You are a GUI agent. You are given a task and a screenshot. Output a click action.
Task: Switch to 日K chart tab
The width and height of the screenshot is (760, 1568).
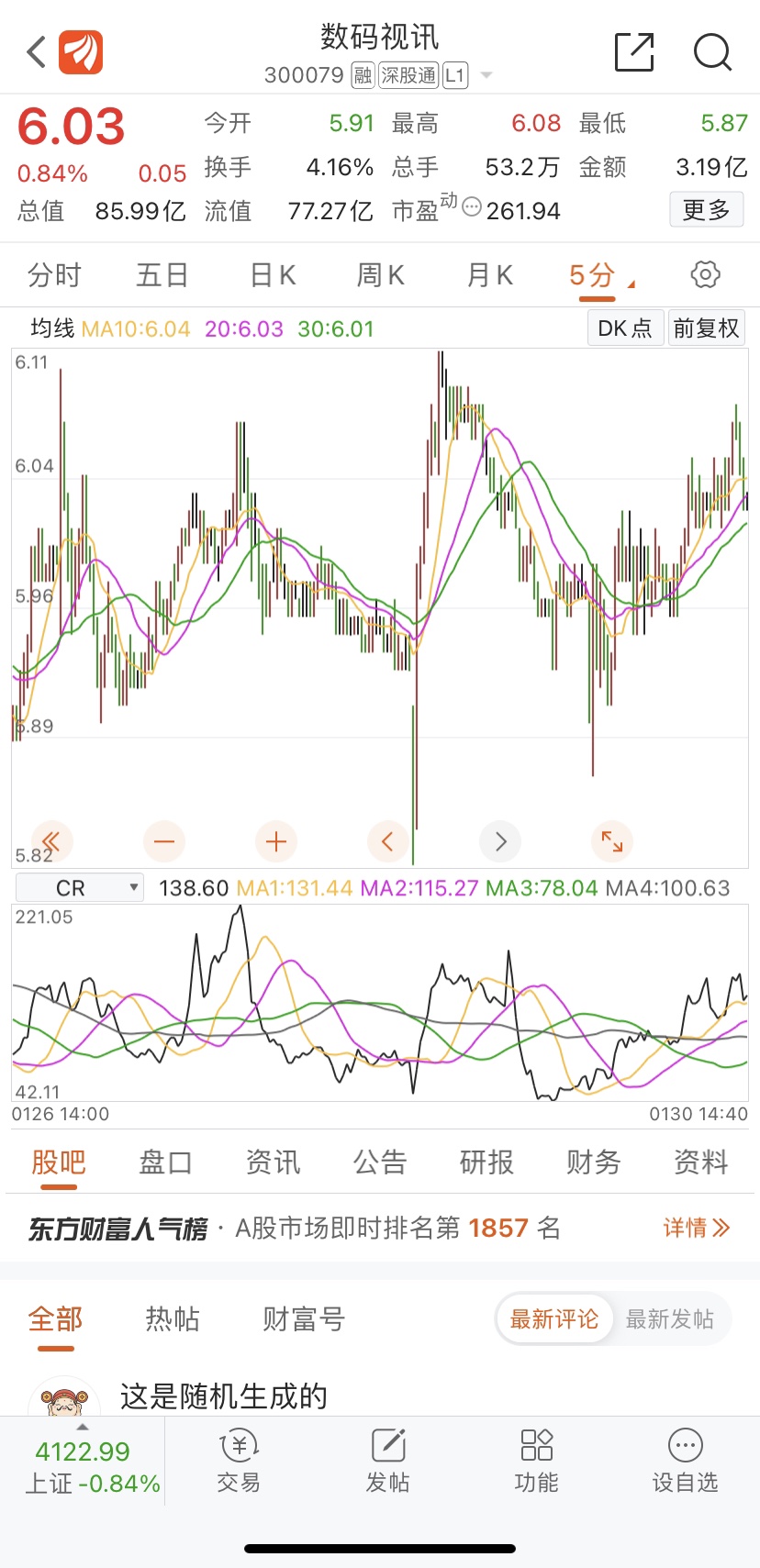coord(273,274)
